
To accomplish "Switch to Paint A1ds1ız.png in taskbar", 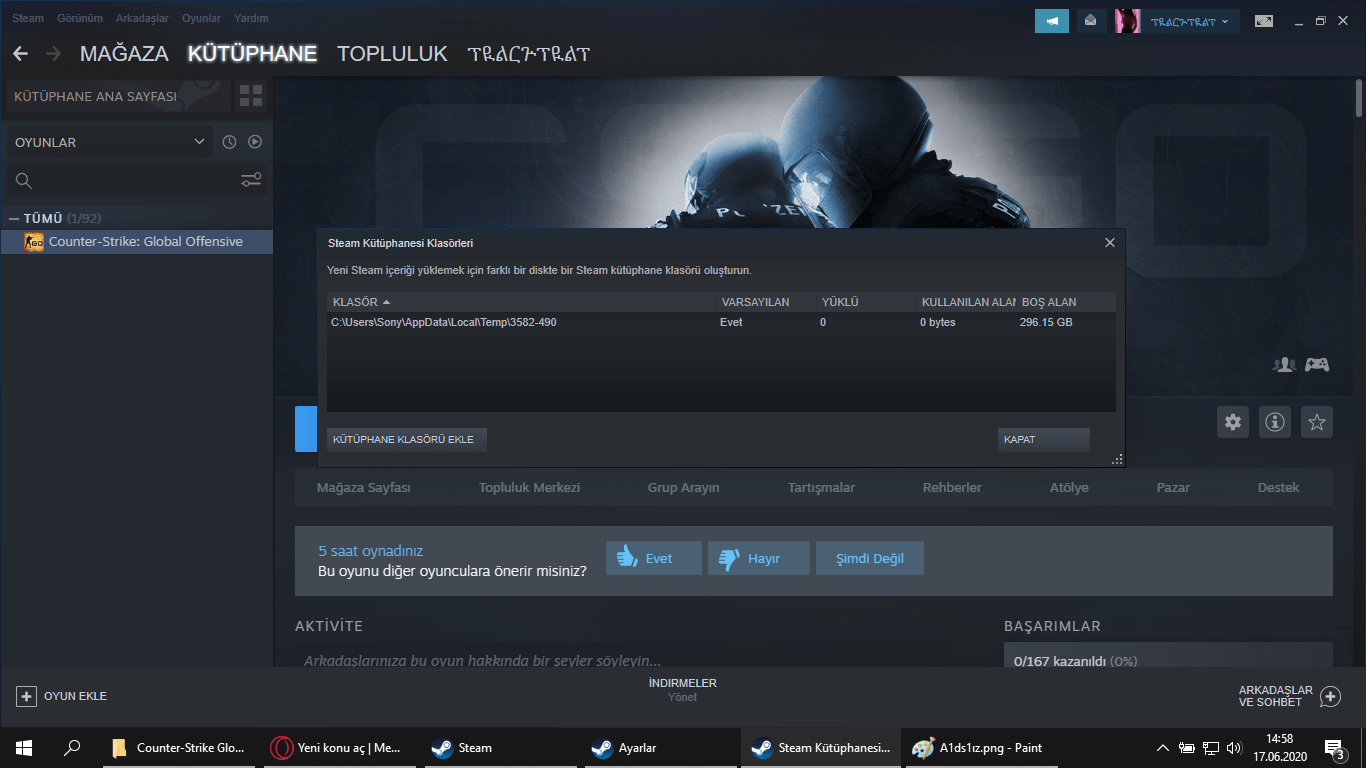I will [x=982, y=748].
